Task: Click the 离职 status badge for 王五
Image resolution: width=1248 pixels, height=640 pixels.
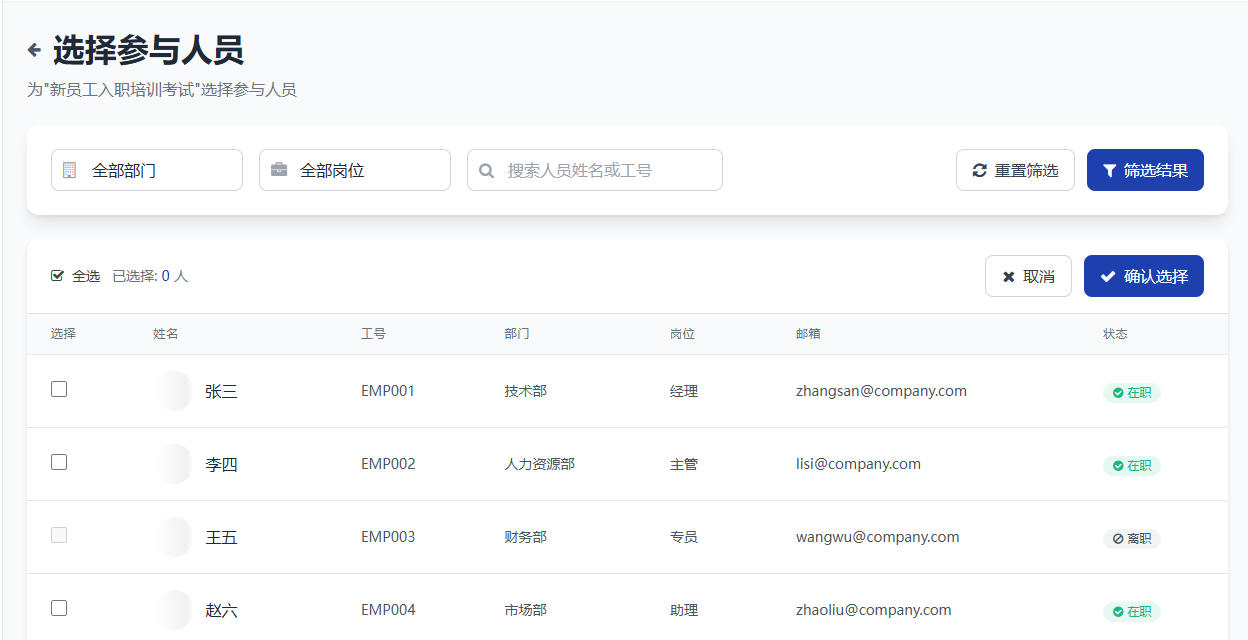Action: click(x=1131, y=539)
